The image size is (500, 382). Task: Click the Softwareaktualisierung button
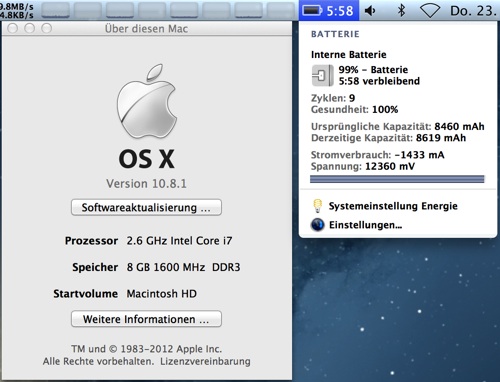click(x=146, y=207)
